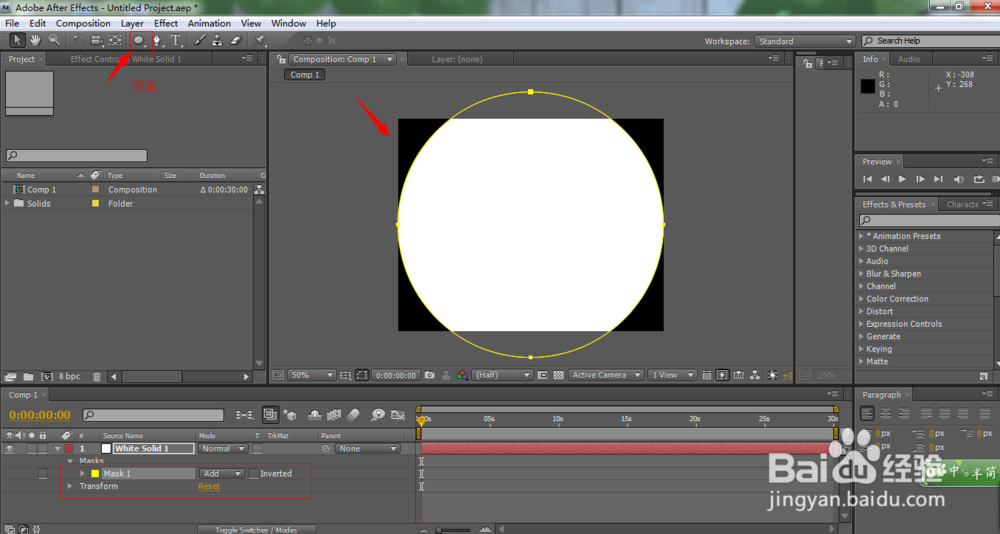Open the Active Camera view dropdown

pyautogui.click(x=606, y=375)
